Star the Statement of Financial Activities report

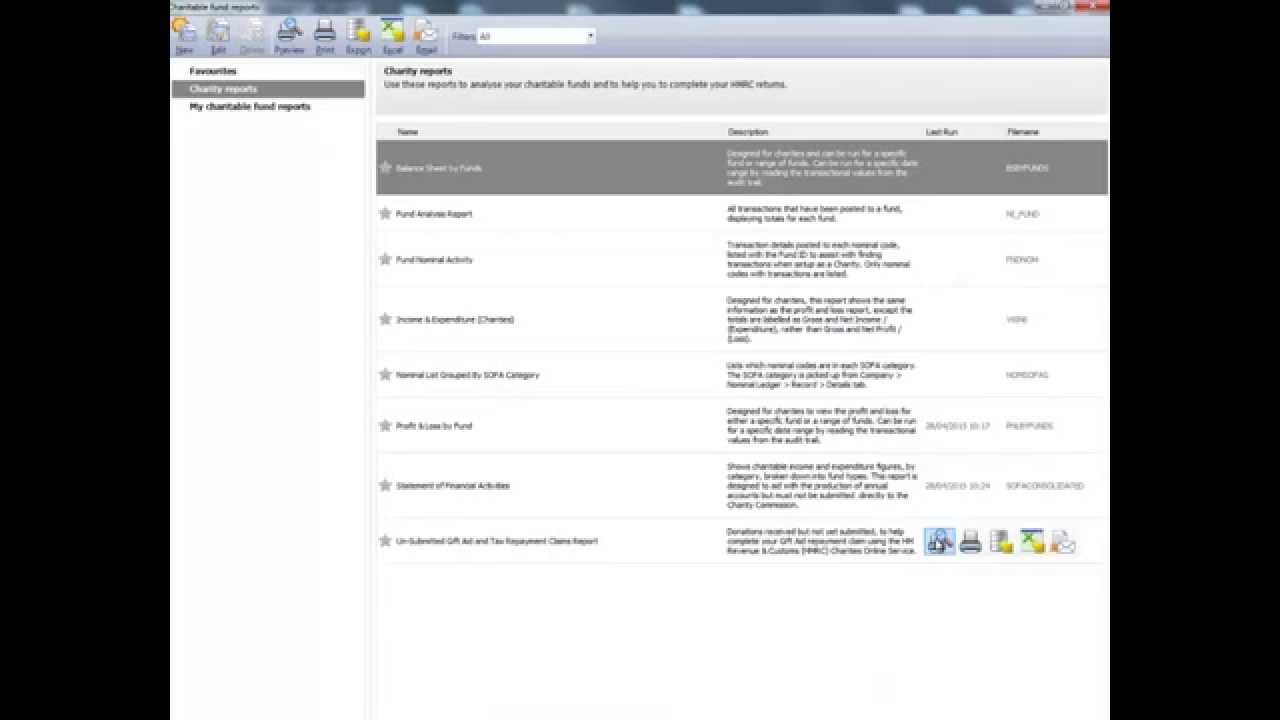click(x=385, y=485)
